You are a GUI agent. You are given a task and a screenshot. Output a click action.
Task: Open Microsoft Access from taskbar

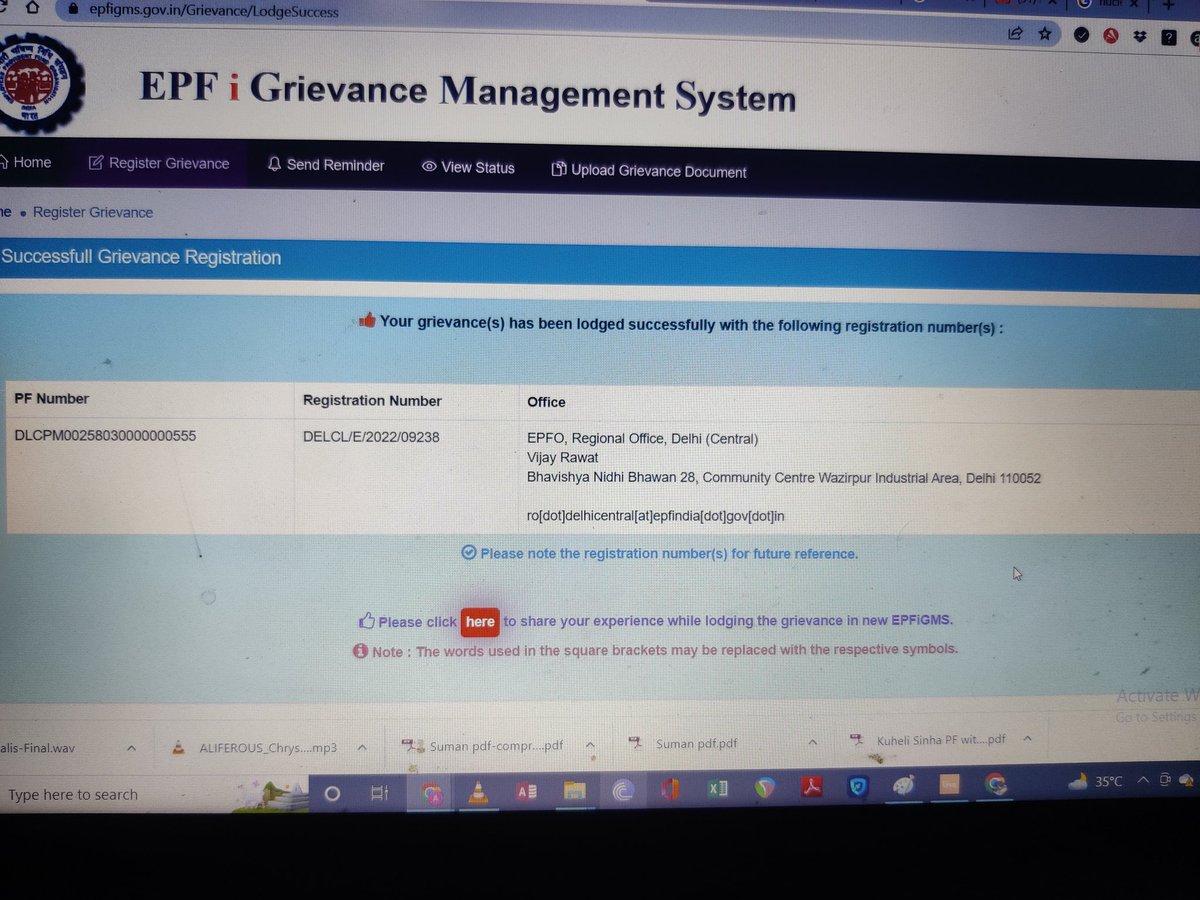point(526,792)
